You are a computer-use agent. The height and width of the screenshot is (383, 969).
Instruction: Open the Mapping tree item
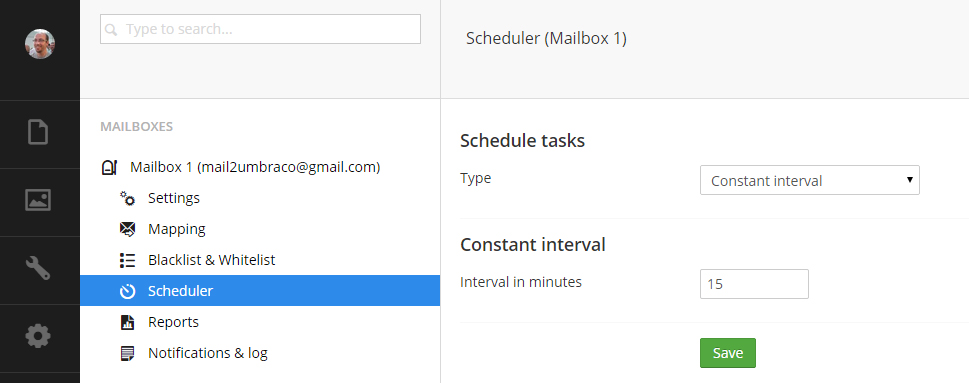coord(177,229)
